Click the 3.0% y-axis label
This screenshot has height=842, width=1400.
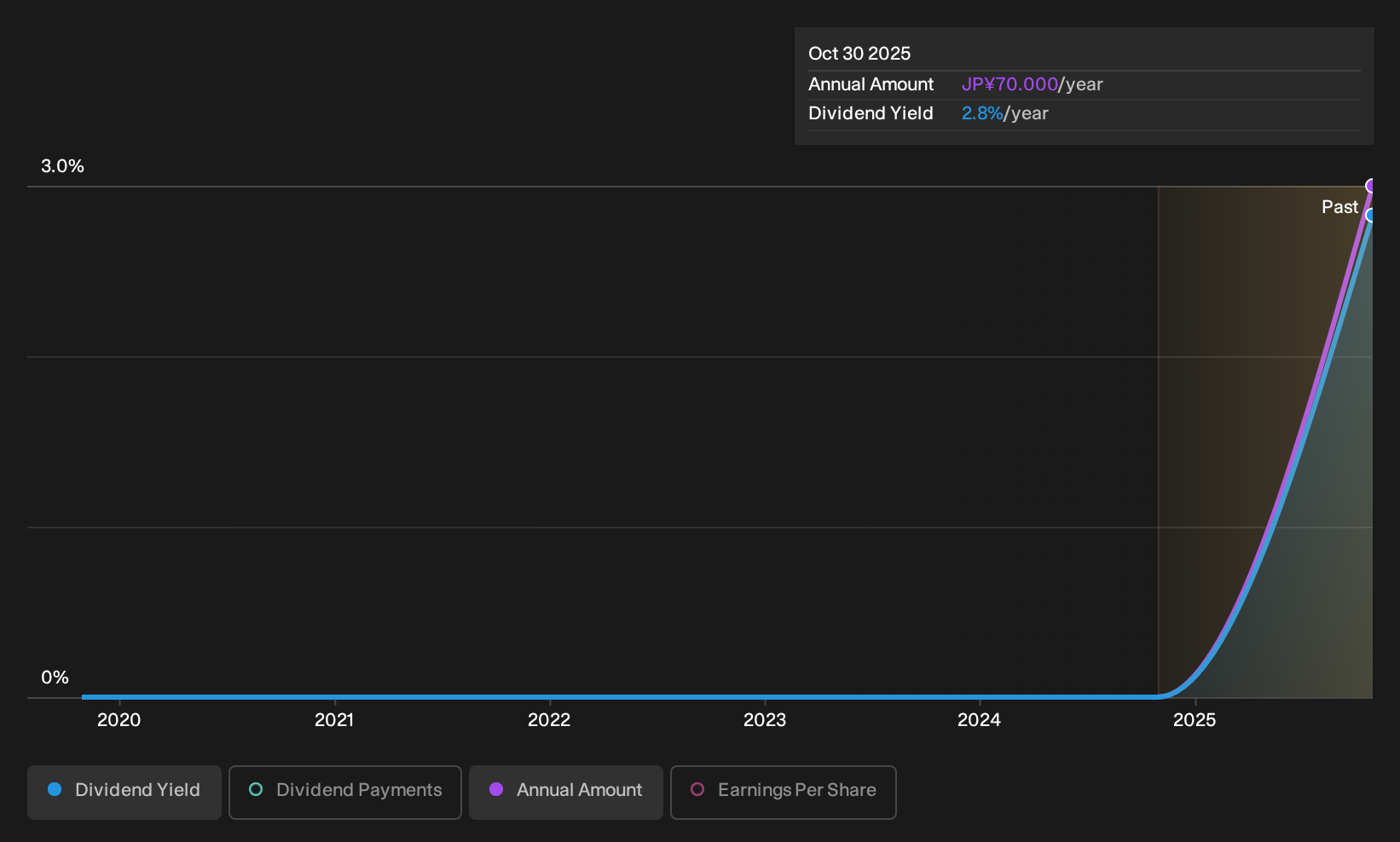(x=63, y=166)
